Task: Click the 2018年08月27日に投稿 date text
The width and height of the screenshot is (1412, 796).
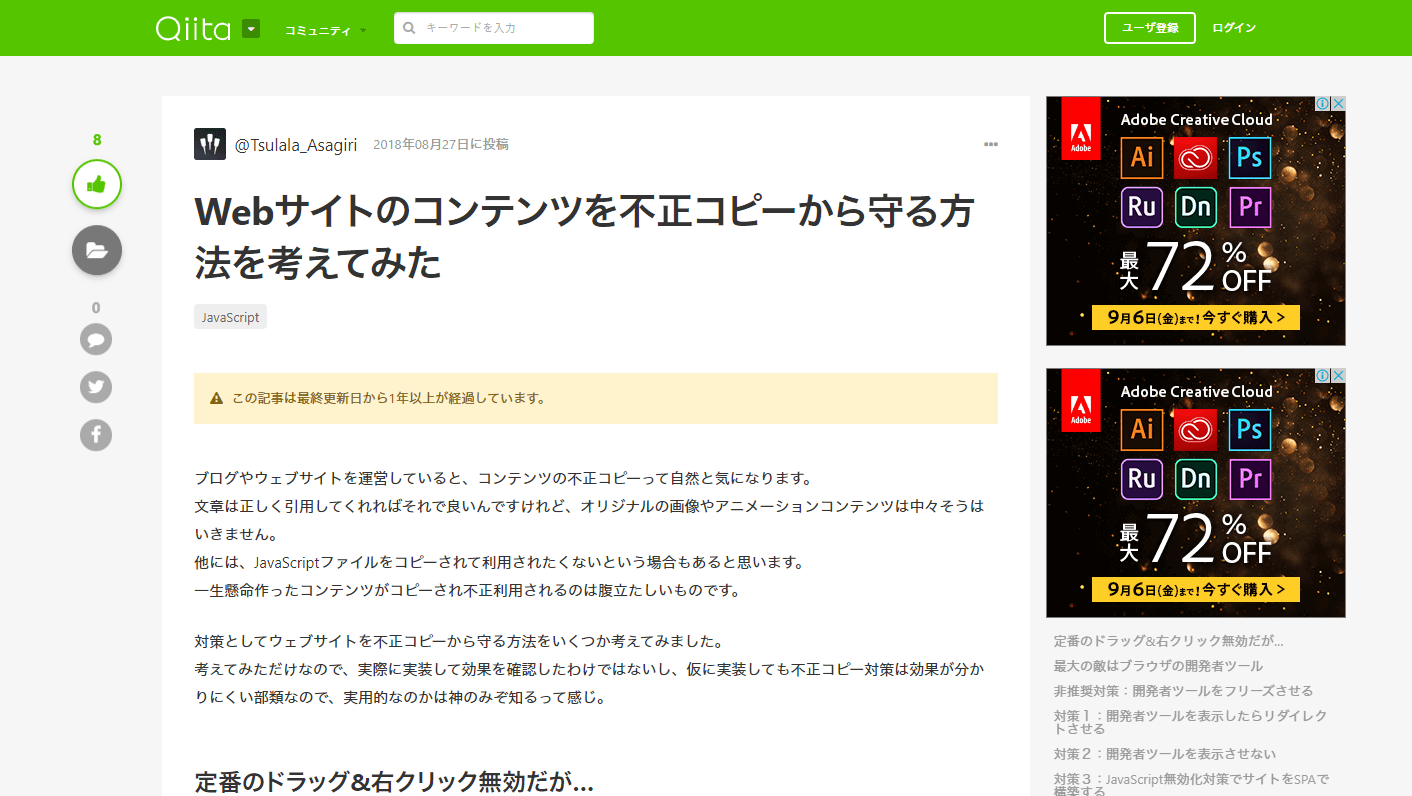Action: pyautogui.click(x=441, y=144)
